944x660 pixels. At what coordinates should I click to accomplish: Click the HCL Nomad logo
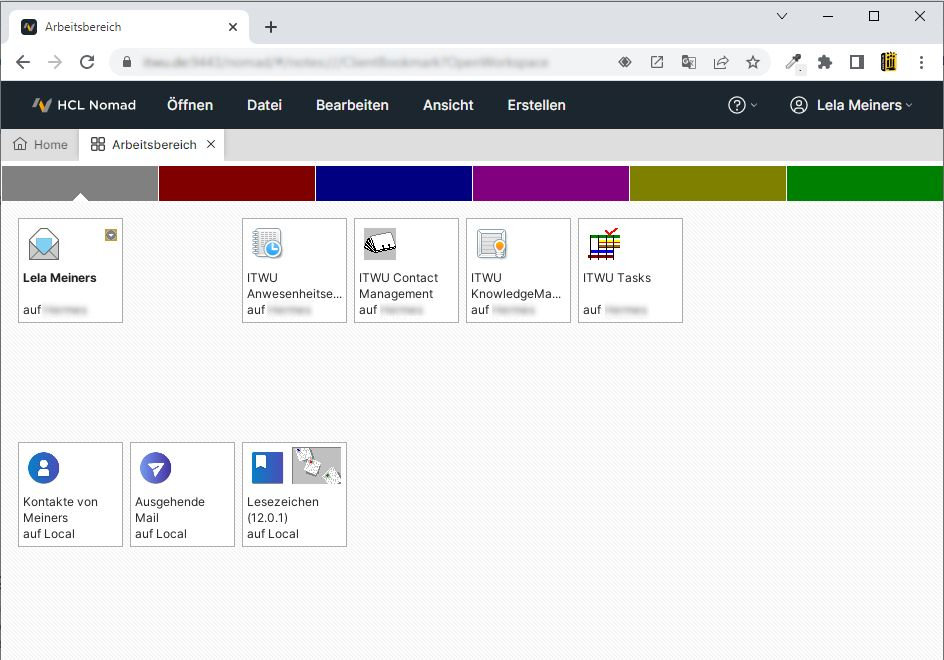pyautogui.click(x=84, y=105)
